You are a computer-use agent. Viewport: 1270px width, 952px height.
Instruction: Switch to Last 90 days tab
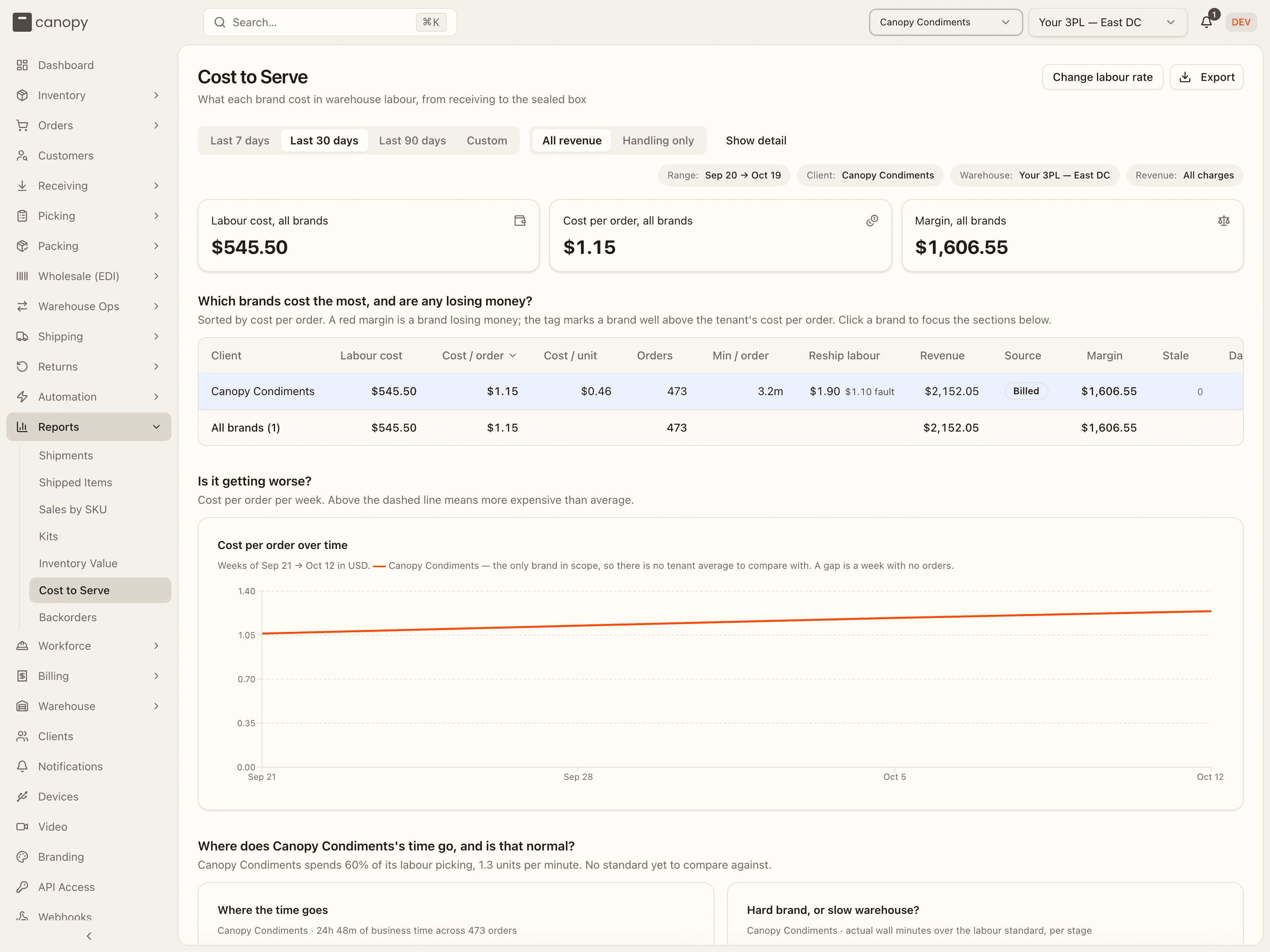pos(412,140)
